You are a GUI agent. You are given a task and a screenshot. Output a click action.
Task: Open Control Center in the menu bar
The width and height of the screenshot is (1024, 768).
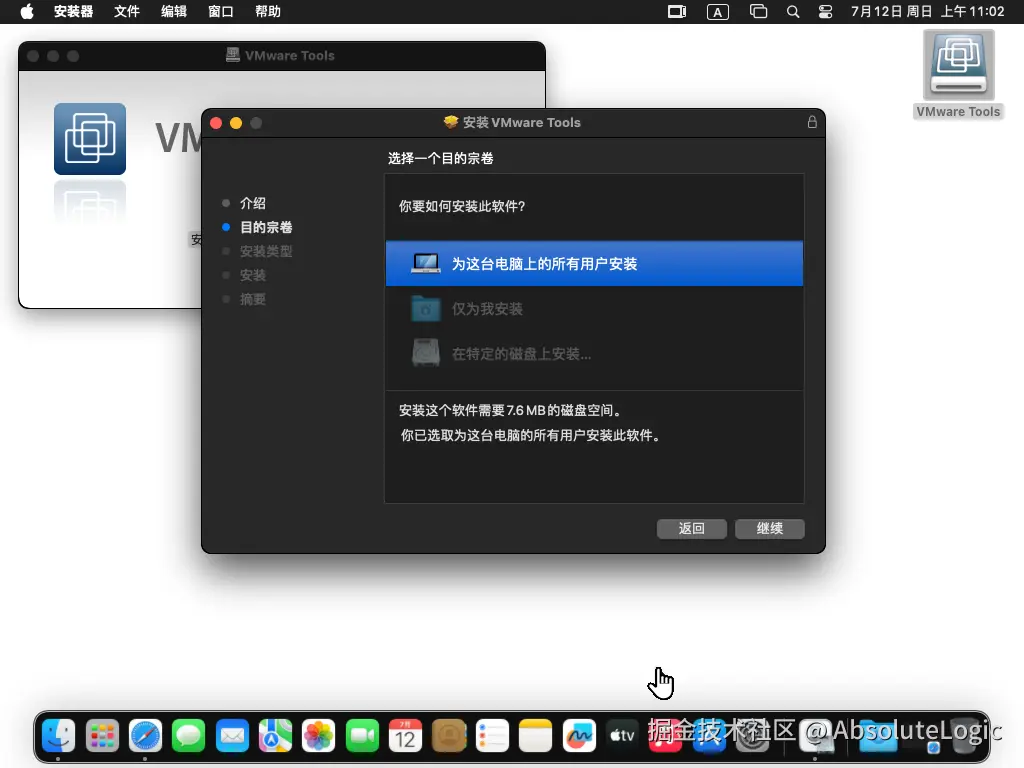click(x=825, y=12)
